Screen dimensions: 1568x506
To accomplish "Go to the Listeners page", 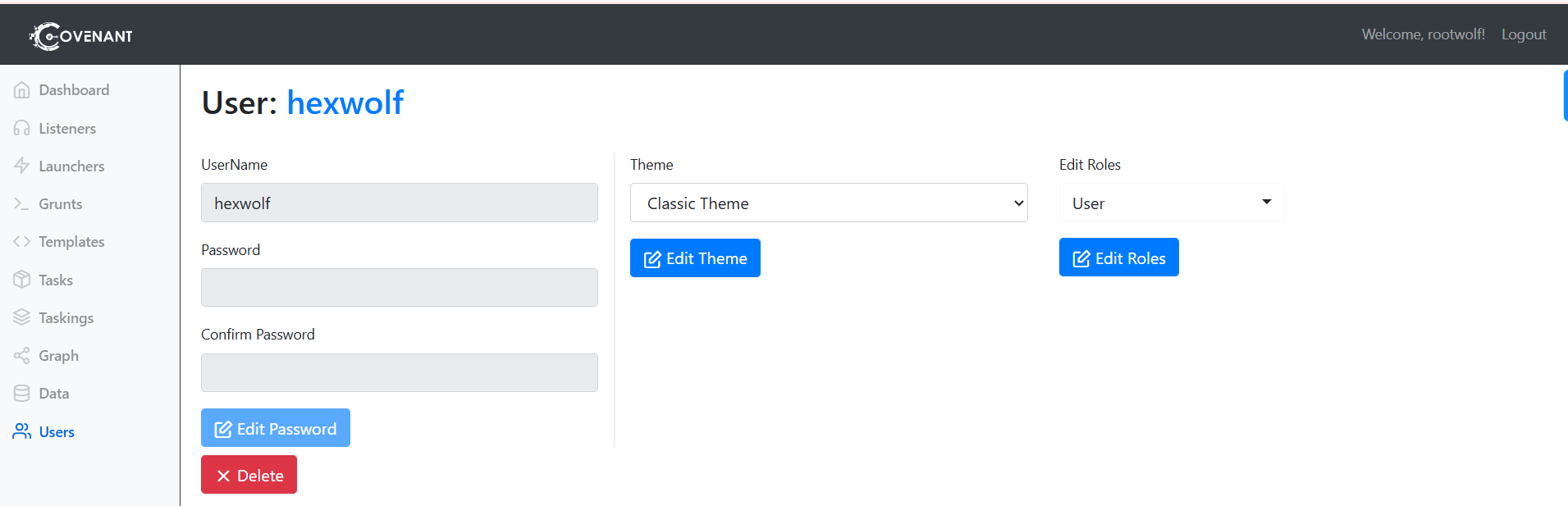I will (x=67, y=129).
